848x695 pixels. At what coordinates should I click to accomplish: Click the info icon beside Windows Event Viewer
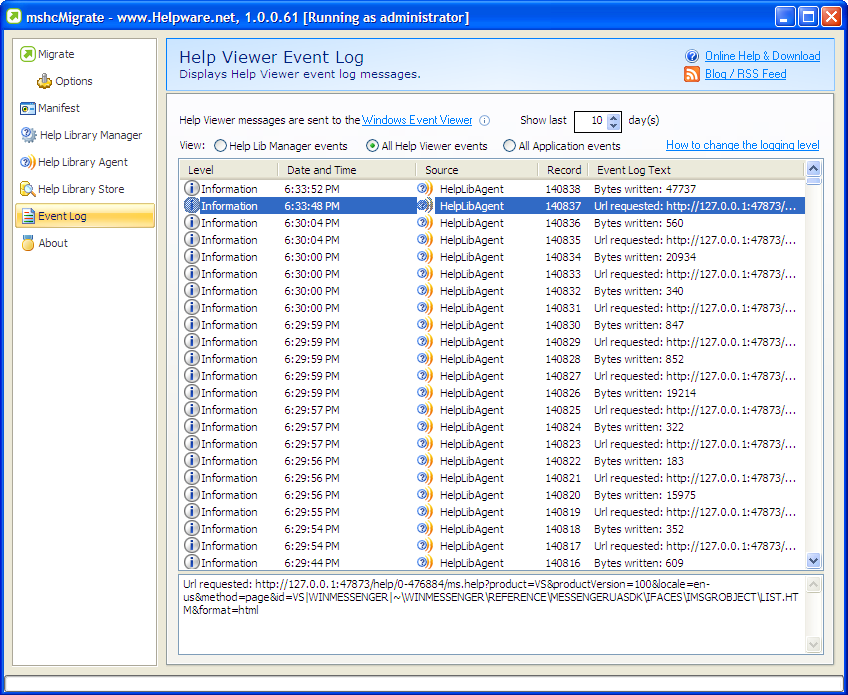(484, 120)
